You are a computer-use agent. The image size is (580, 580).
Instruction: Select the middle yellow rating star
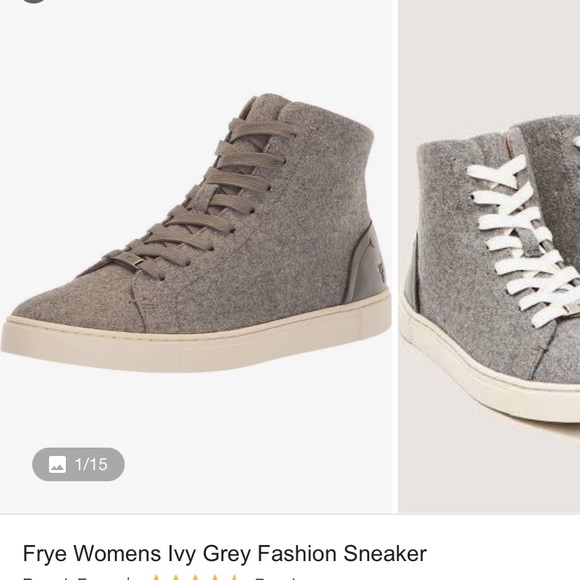coord(195,578)
